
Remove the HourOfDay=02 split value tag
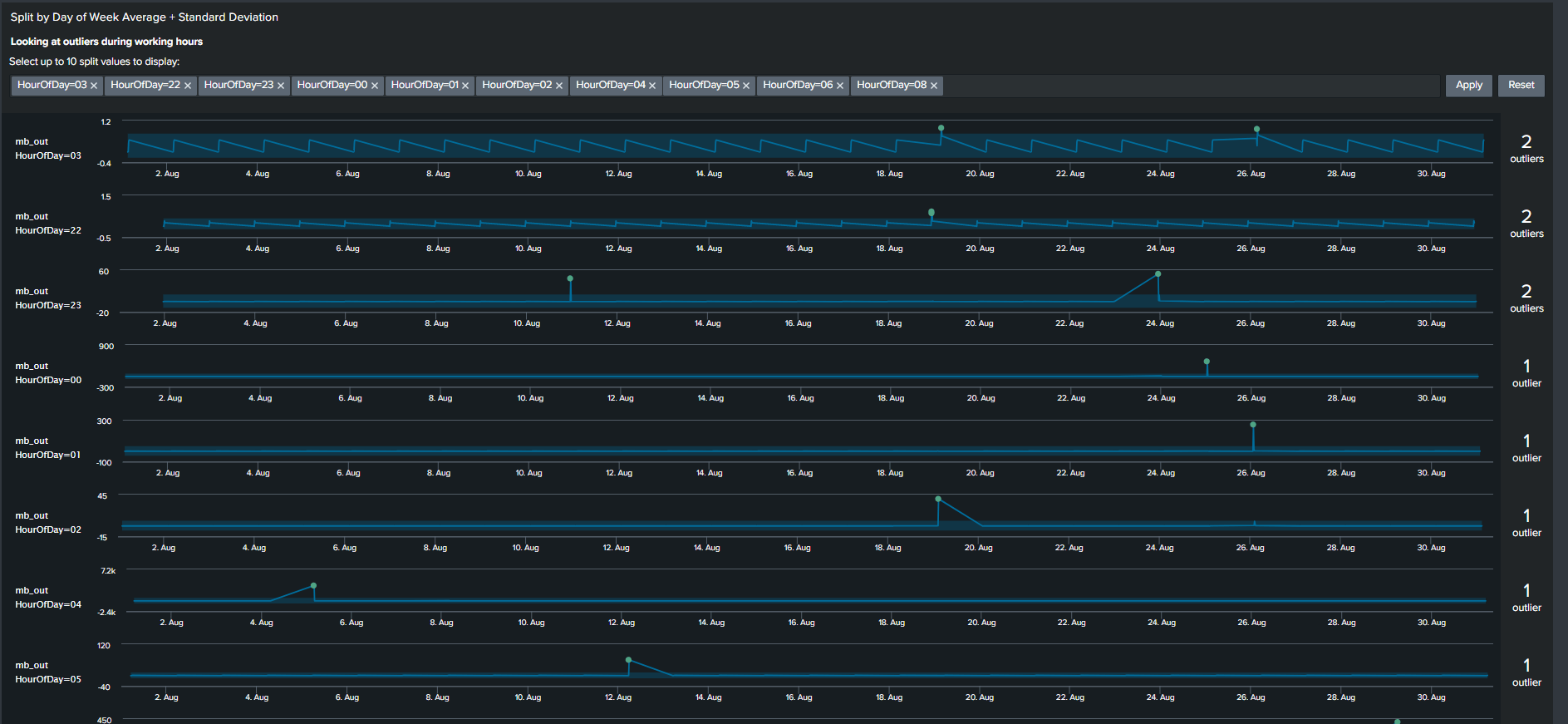[559, 86]
